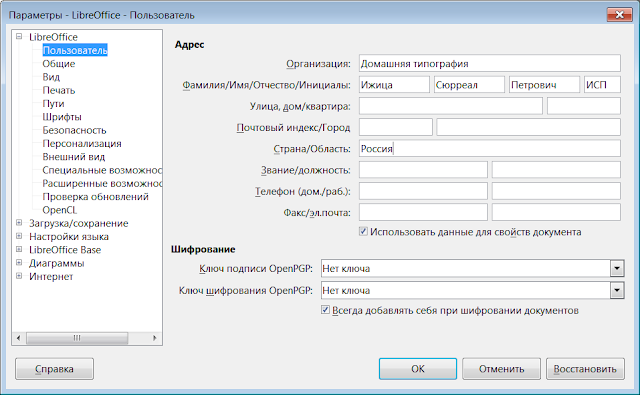Click the должность (position) input field
Screen dimensions: 640x395
point(556,169)
